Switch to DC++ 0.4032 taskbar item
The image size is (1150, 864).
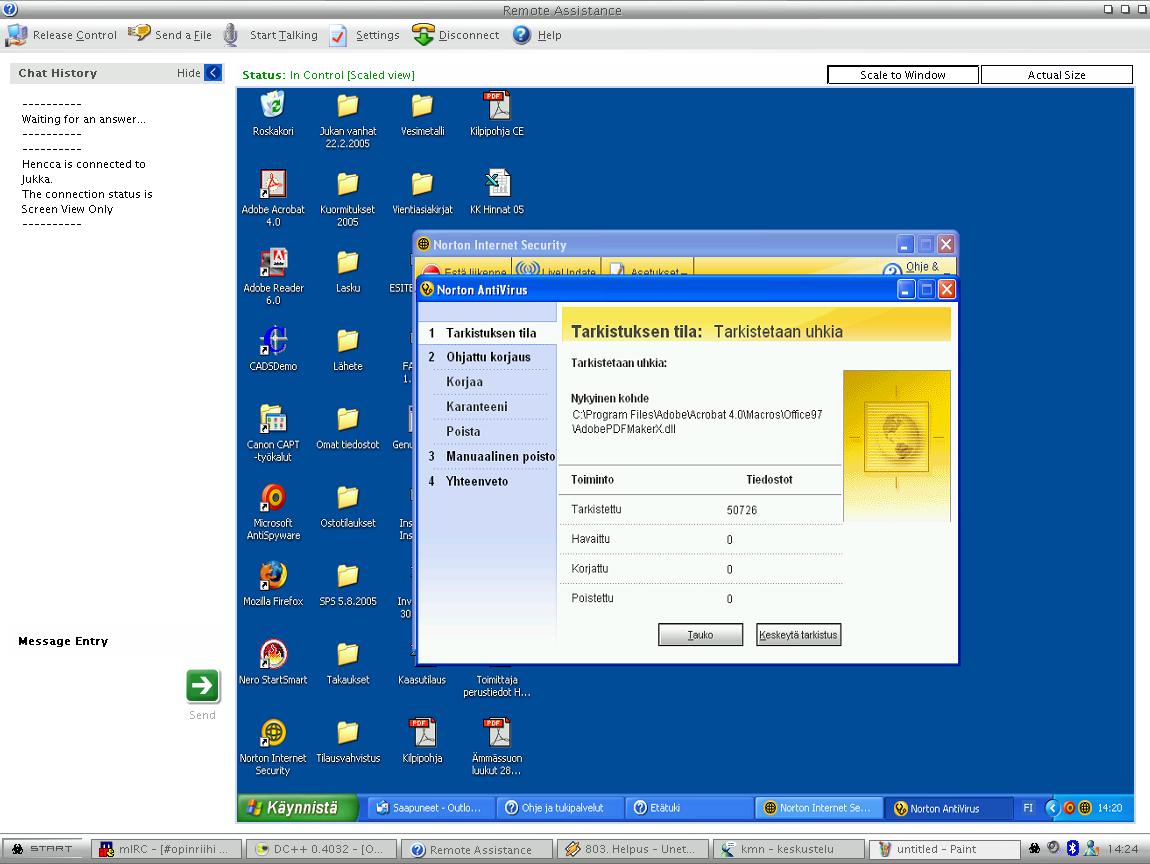tap(321, 849)
